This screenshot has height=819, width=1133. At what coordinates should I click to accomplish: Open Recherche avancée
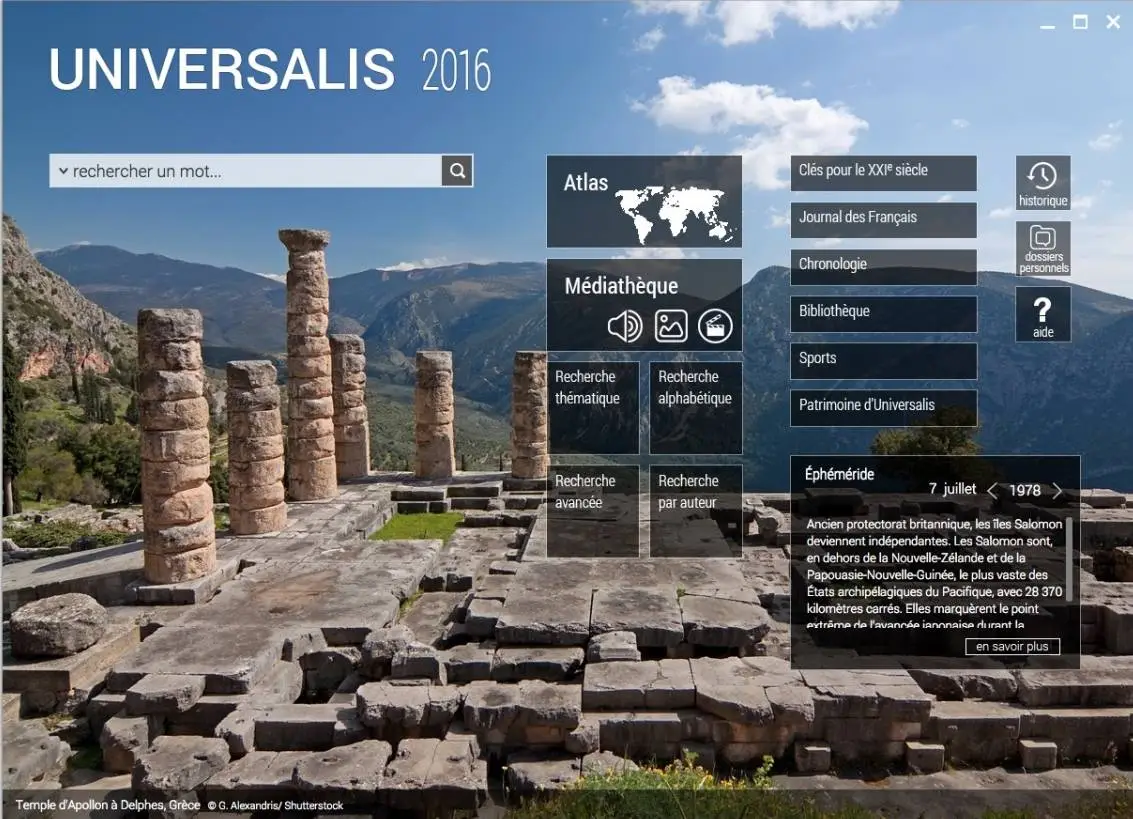(593, 511)
